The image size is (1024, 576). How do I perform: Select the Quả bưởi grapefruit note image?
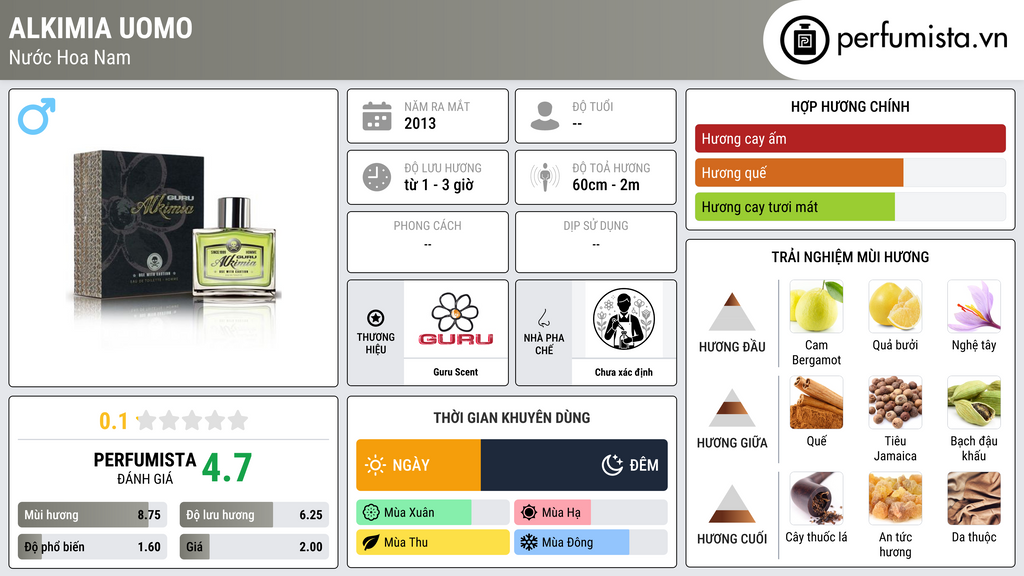pyautogui.click(x=895, y=306)
